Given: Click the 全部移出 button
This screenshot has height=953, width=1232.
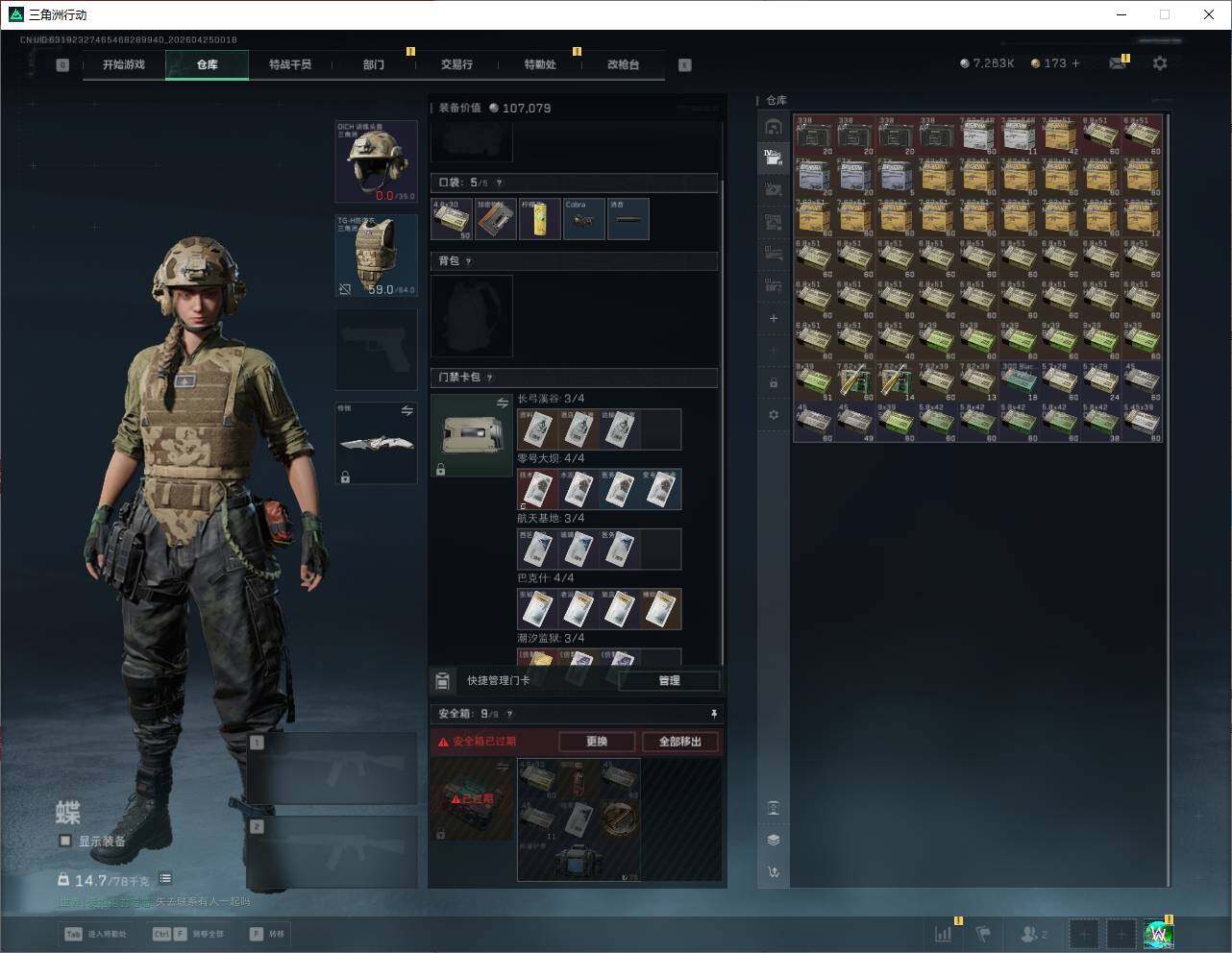Looking at the screenshot, I should click(x=680, y=742).
